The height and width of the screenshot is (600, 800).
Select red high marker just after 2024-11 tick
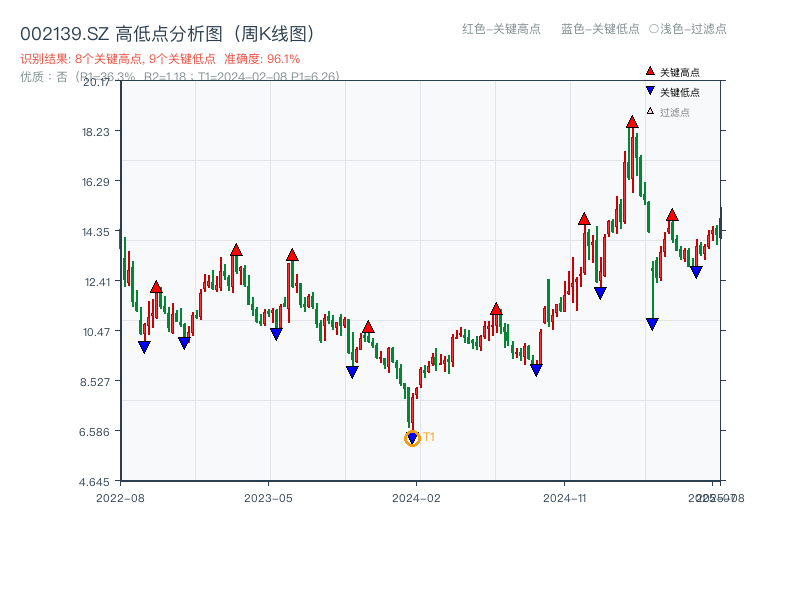coord(584,219)
